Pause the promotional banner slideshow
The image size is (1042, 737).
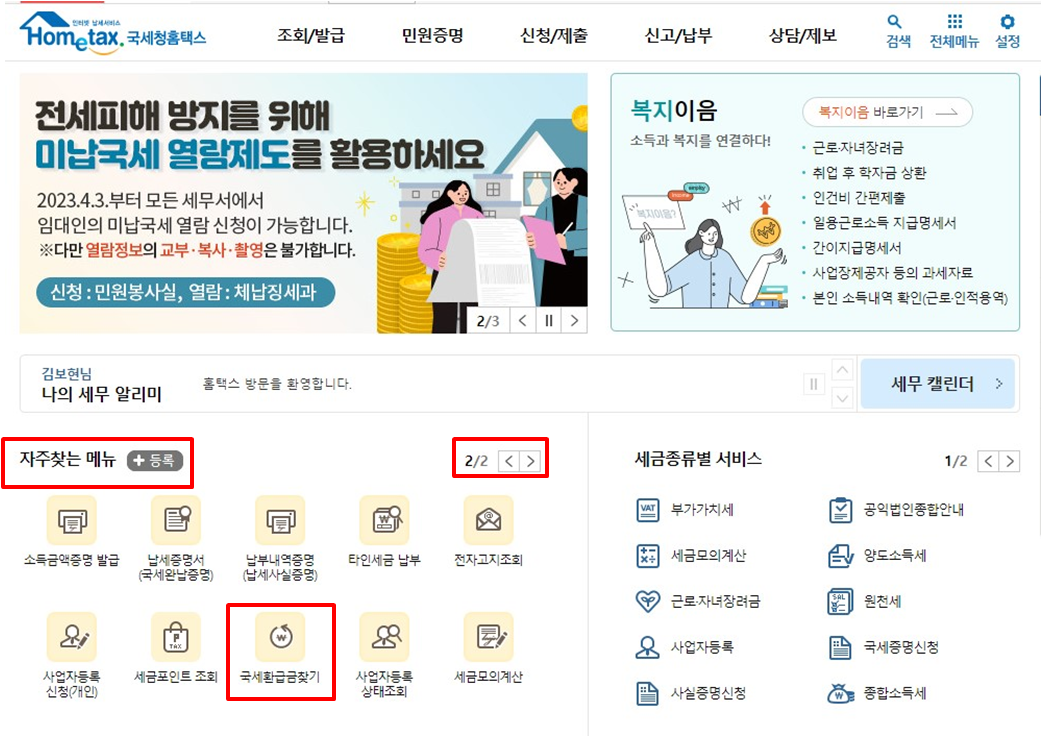coord(549,320)
